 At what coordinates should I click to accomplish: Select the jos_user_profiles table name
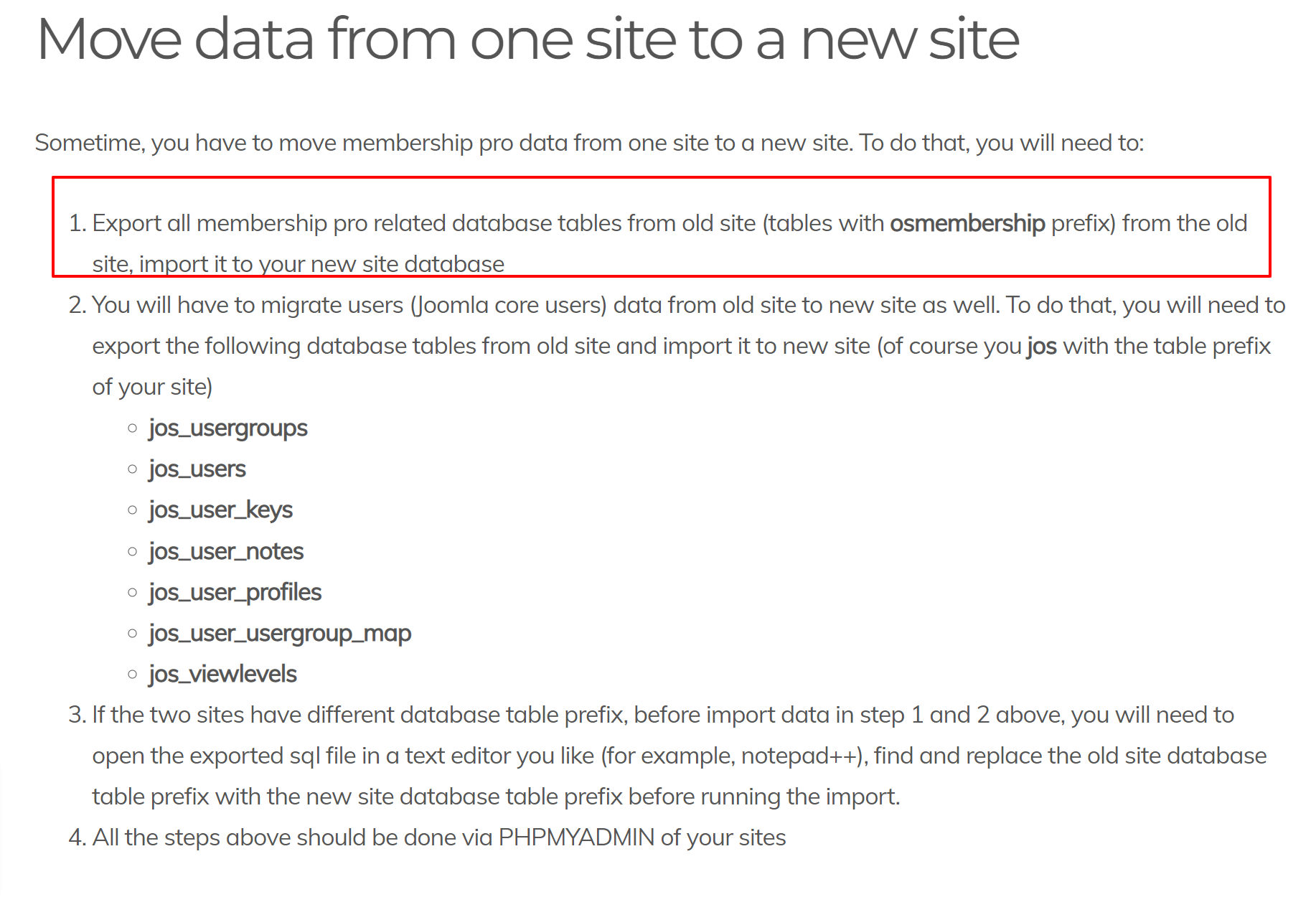[x=235, y=592]
